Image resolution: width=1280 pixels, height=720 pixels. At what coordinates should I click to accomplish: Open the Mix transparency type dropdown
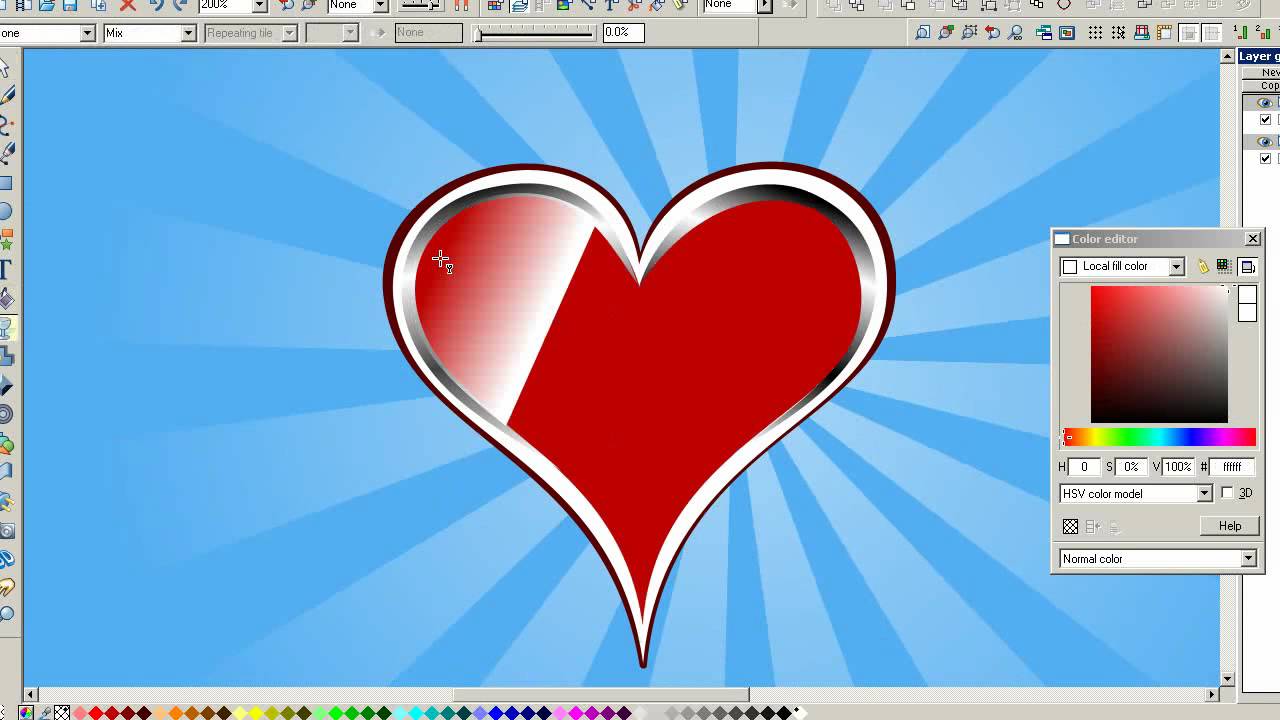click(188, 33)
